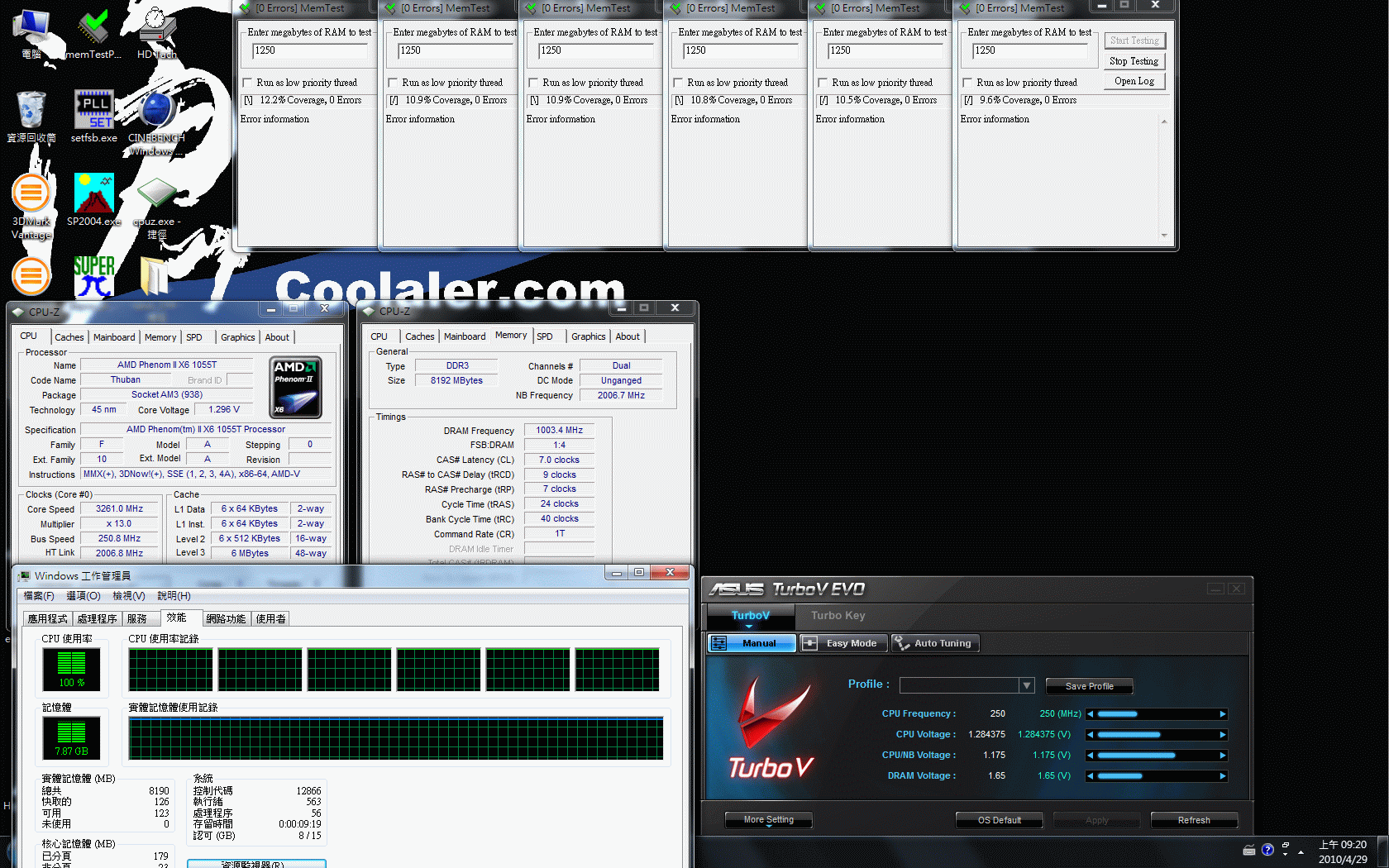Image resolution: width=1389 pixels, height=868 pixels.
Task: Click Open Log in MemTest
Action: pos(1134,81)
